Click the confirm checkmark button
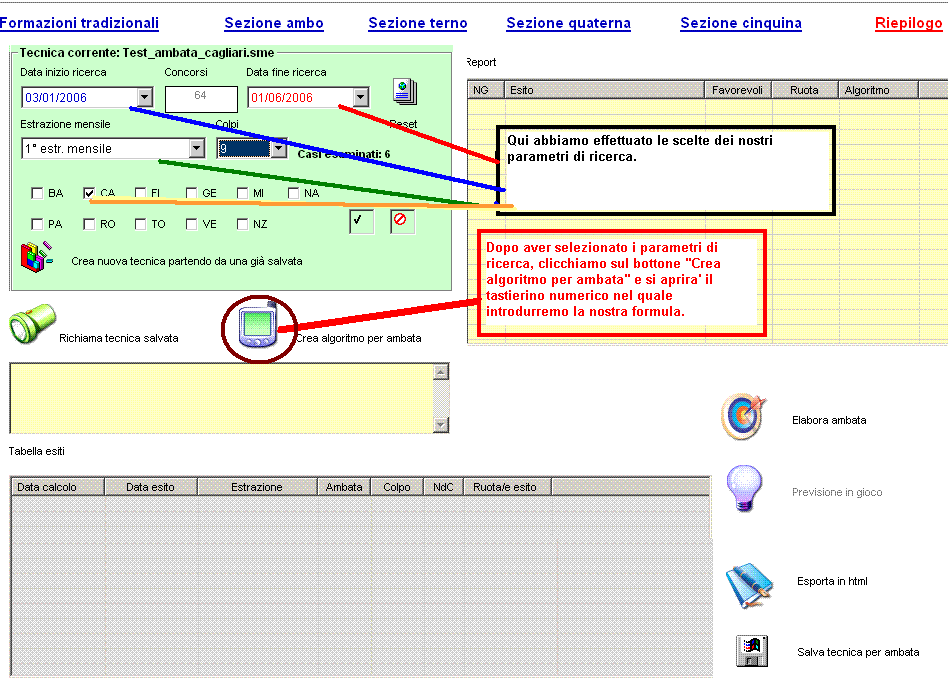The image size is (950, 678). [x=361, y=221]
